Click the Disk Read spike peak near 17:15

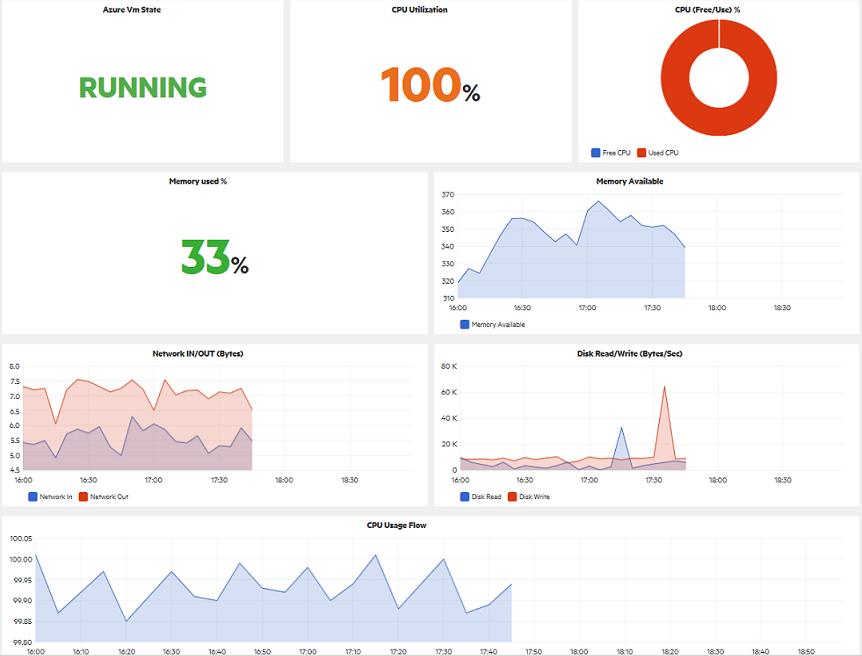(621, 428)
